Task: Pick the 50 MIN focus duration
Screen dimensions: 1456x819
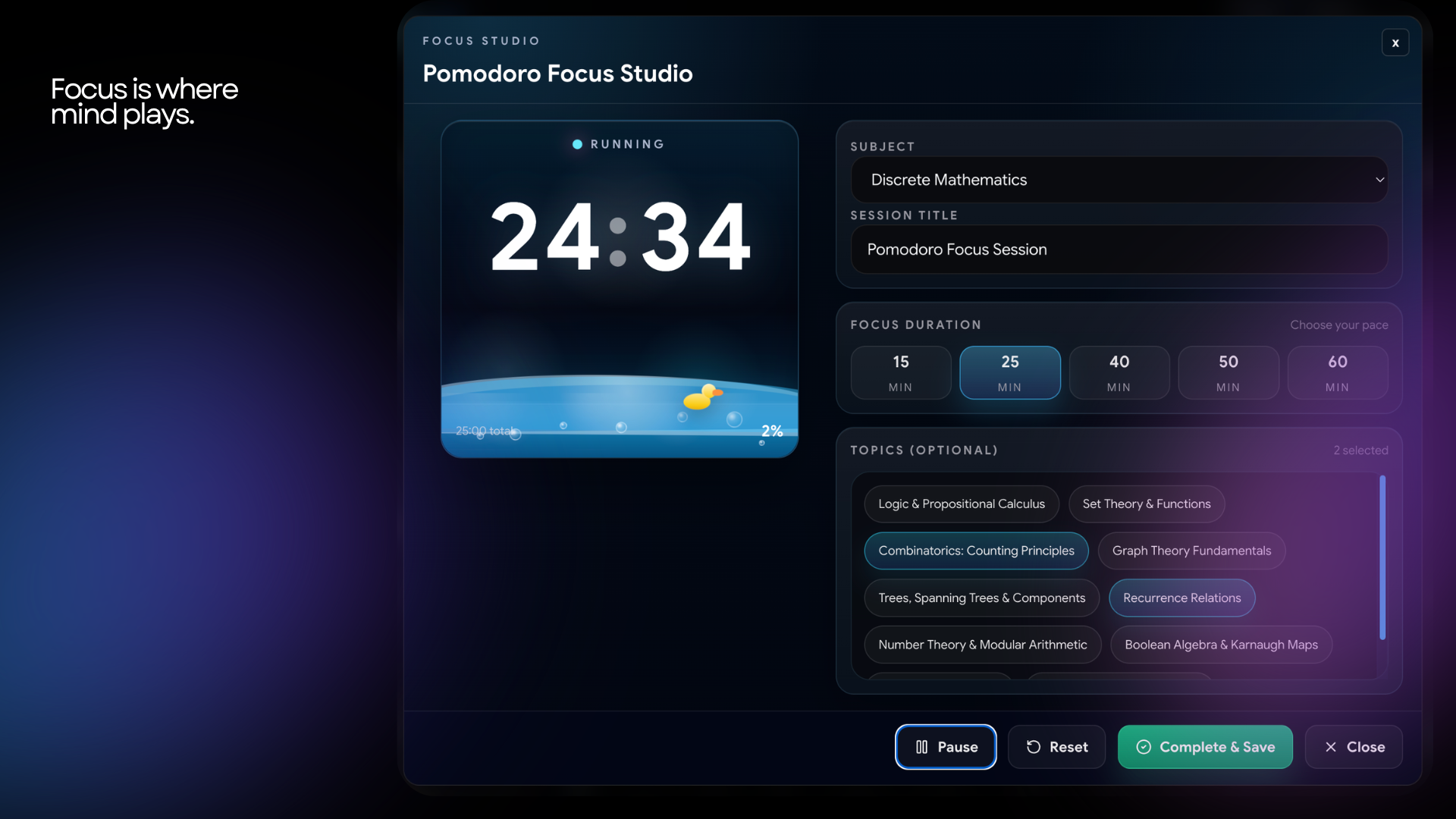Action: (1228, 372)
